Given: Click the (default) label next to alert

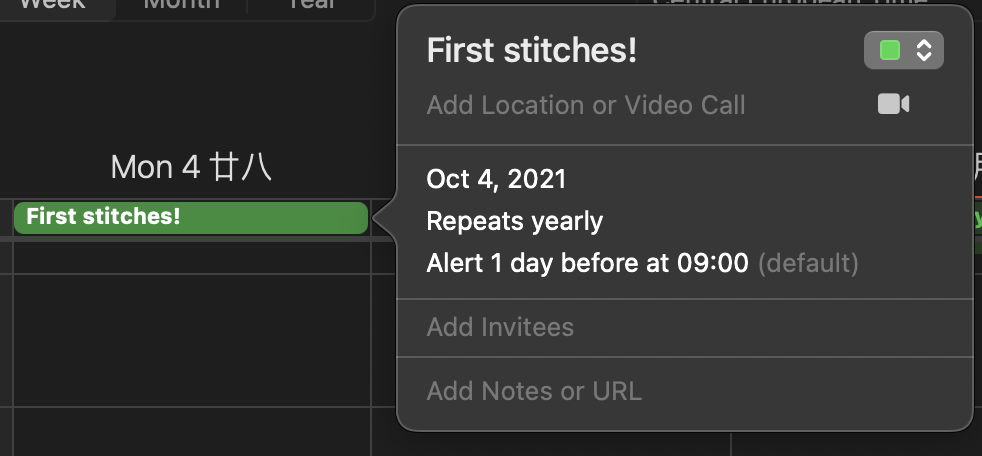Looking at the screenshot, I should click(808, 263).
